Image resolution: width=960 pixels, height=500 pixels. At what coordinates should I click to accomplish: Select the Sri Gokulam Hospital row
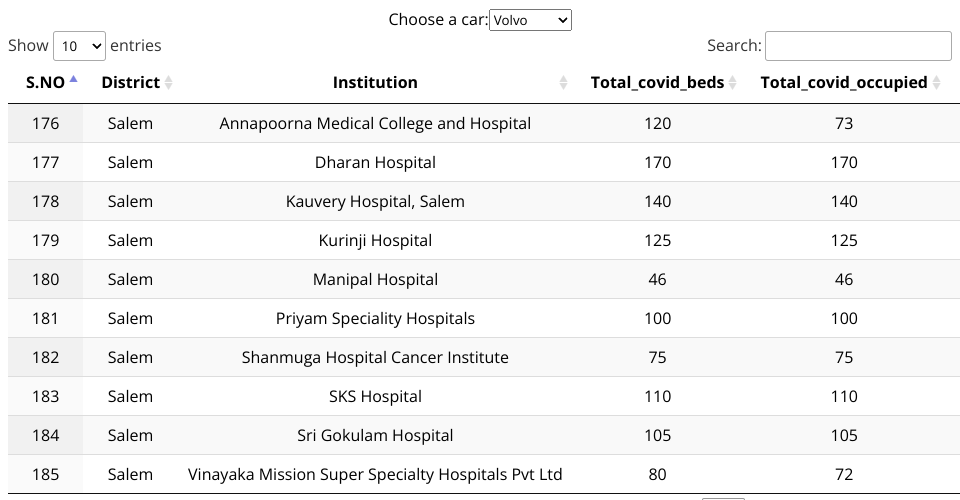(x=375, y=436)
